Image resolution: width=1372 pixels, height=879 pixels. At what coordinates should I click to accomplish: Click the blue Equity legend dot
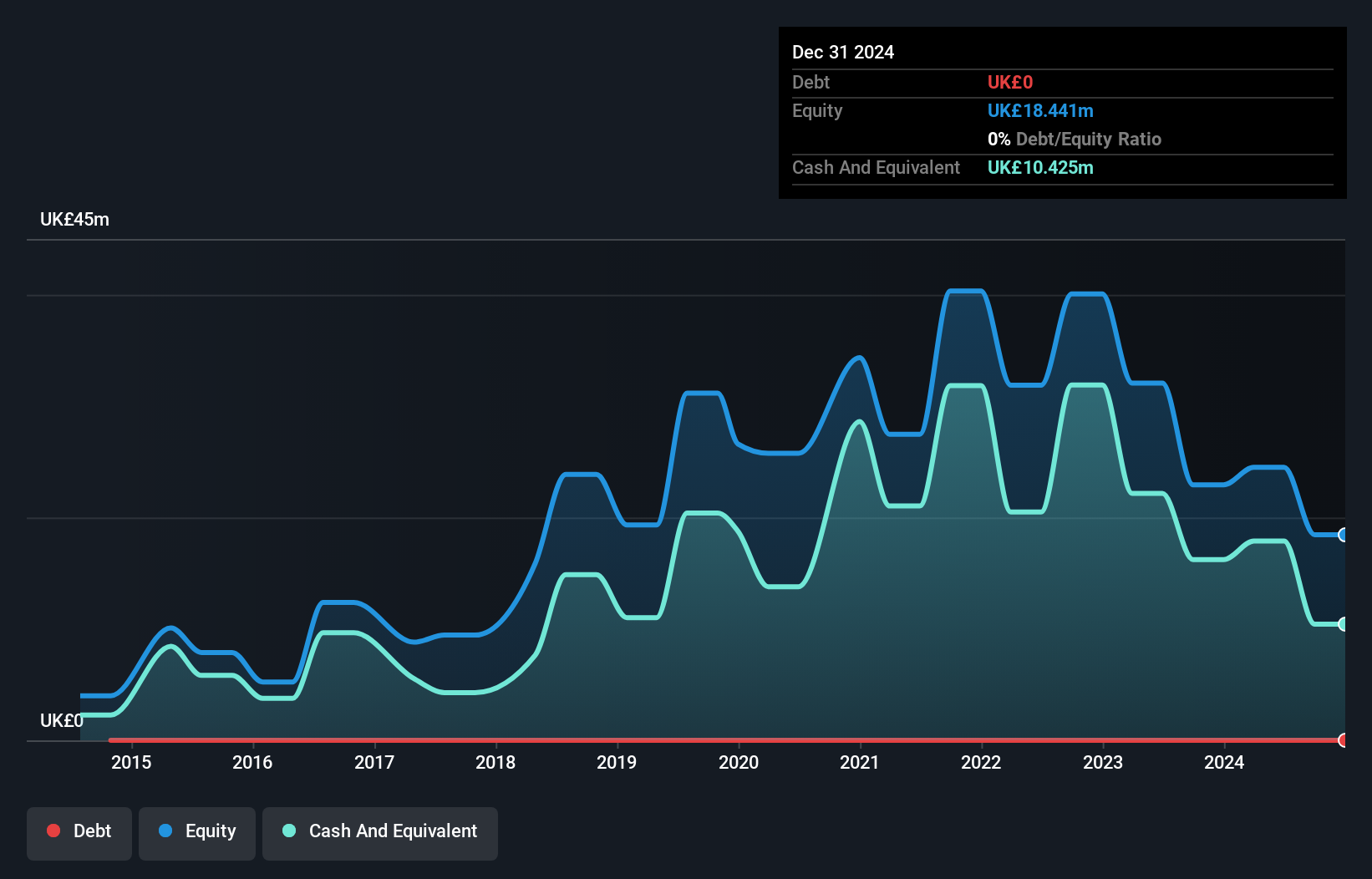click(x=165, y=831)
